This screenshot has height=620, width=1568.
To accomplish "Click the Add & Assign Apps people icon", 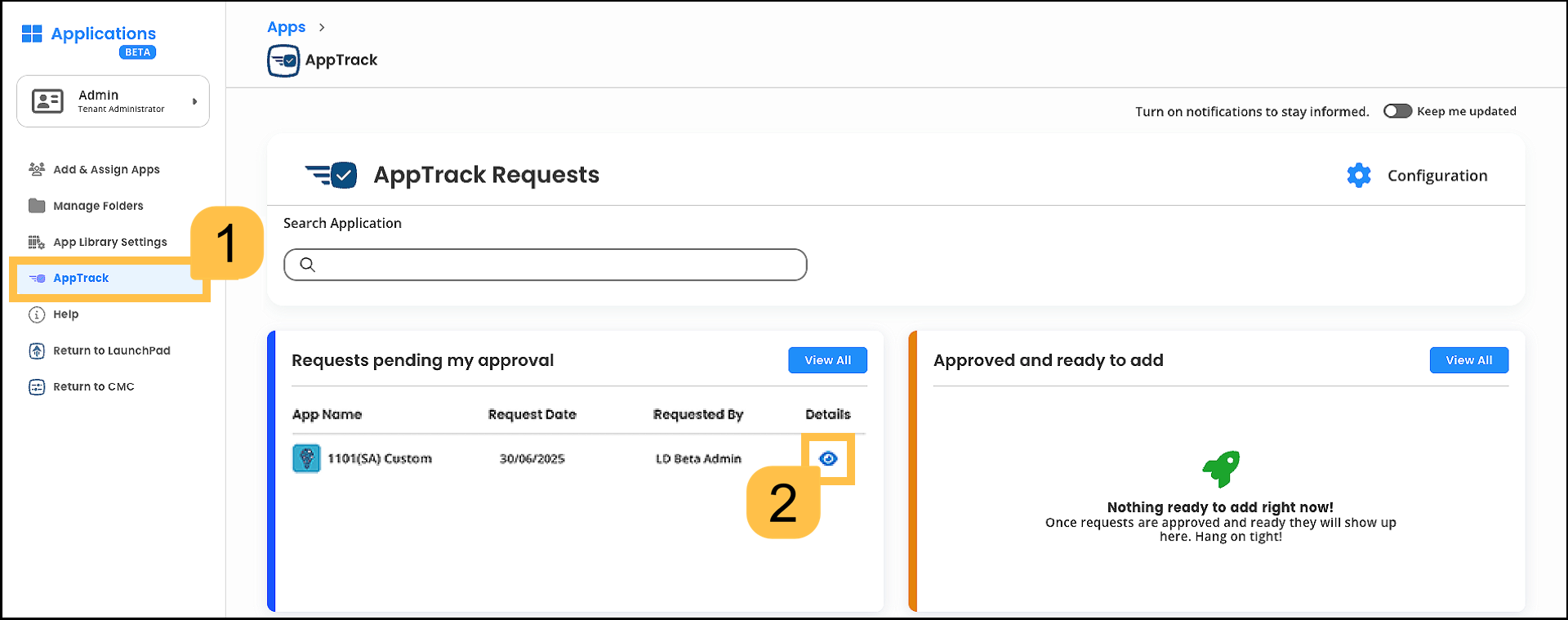I will tap(37, 169).
